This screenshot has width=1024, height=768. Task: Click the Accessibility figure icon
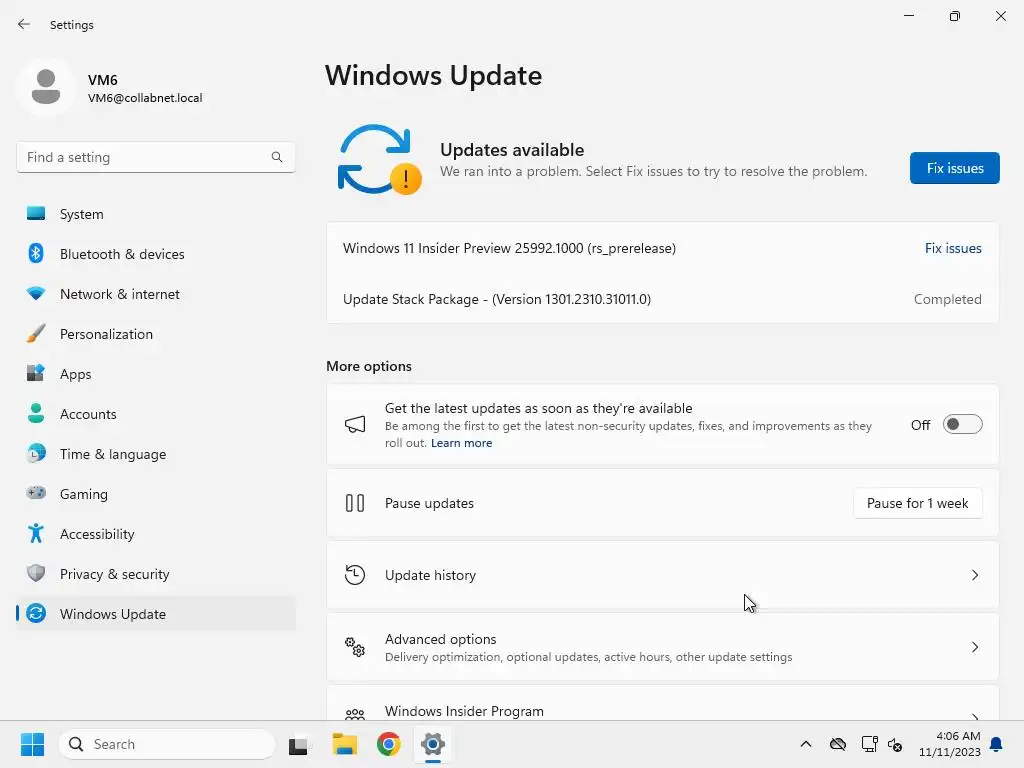tap(36, 533)
